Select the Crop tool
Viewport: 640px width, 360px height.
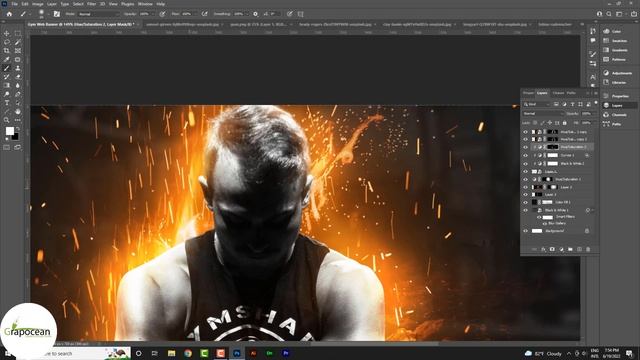7,51
